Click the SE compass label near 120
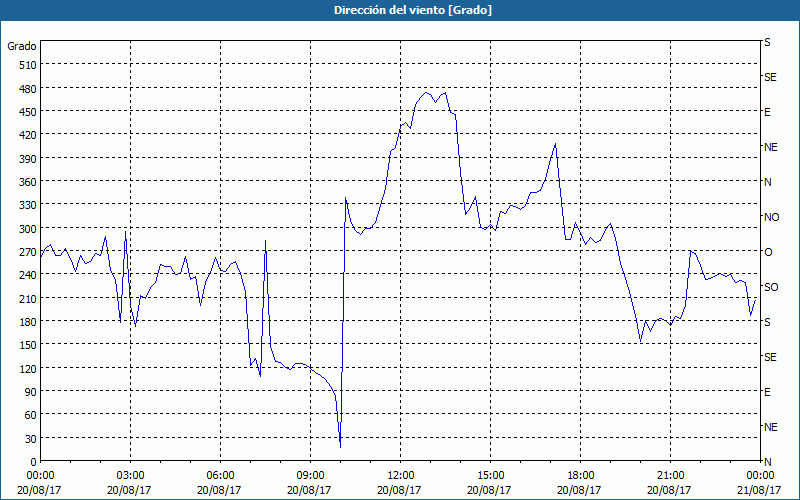The image size is (800, 500). [770, 357]
